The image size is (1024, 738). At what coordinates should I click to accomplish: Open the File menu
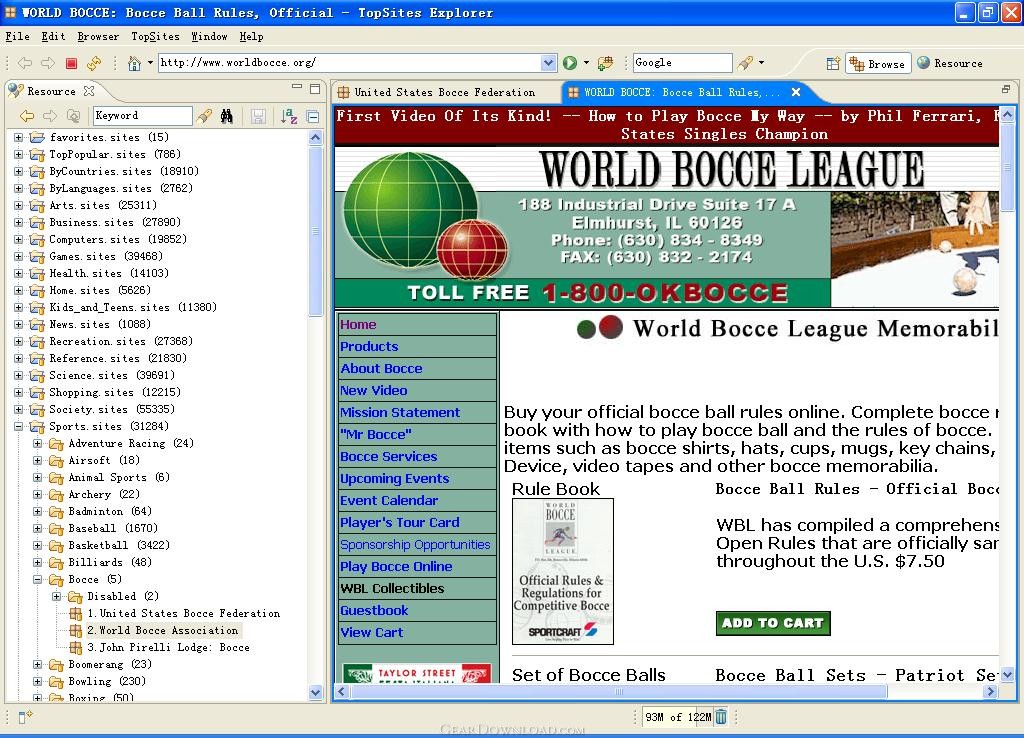(x=18, y=37)
